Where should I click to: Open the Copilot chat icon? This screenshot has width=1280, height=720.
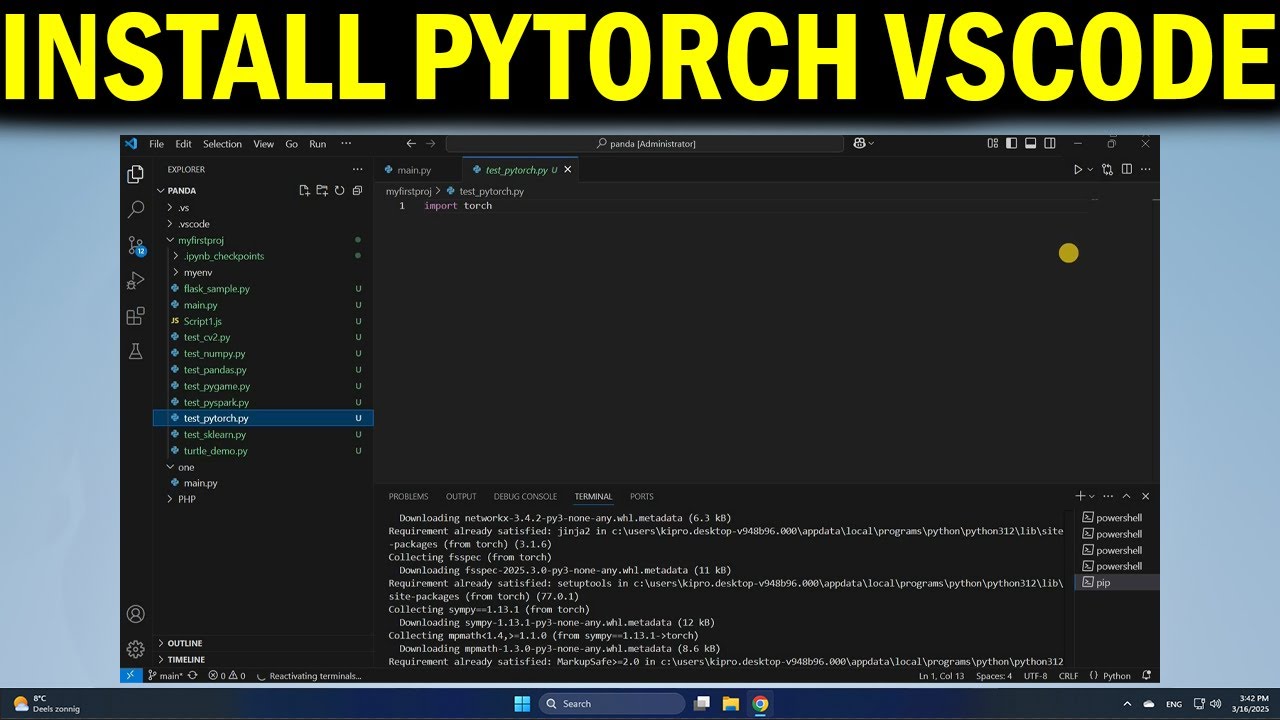pos(859,144)
